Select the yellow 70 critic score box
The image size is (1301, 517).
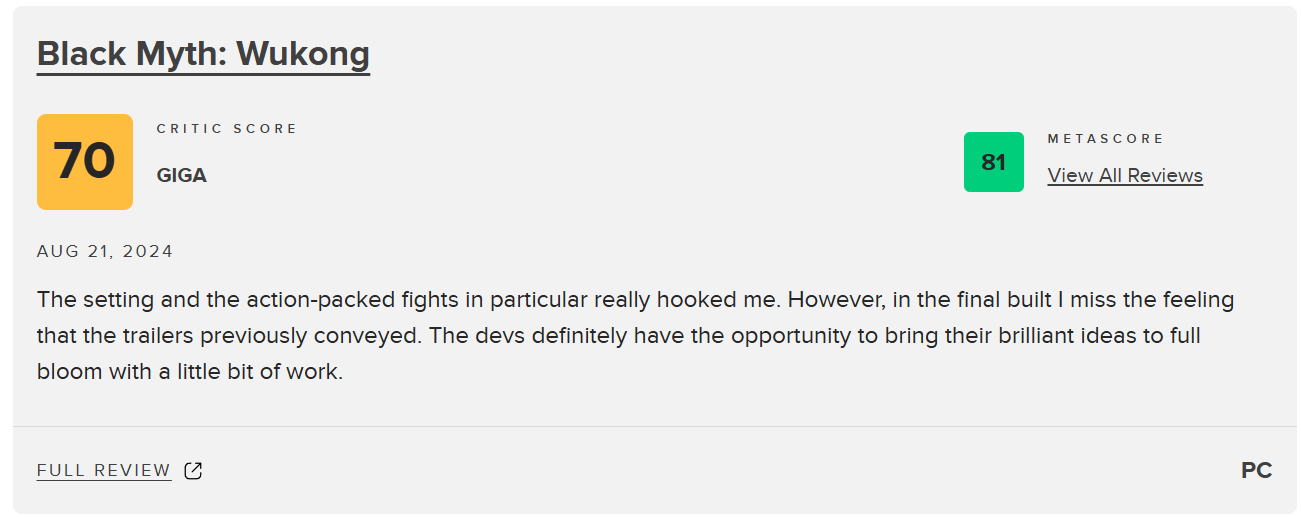click(x=85, y=162)
